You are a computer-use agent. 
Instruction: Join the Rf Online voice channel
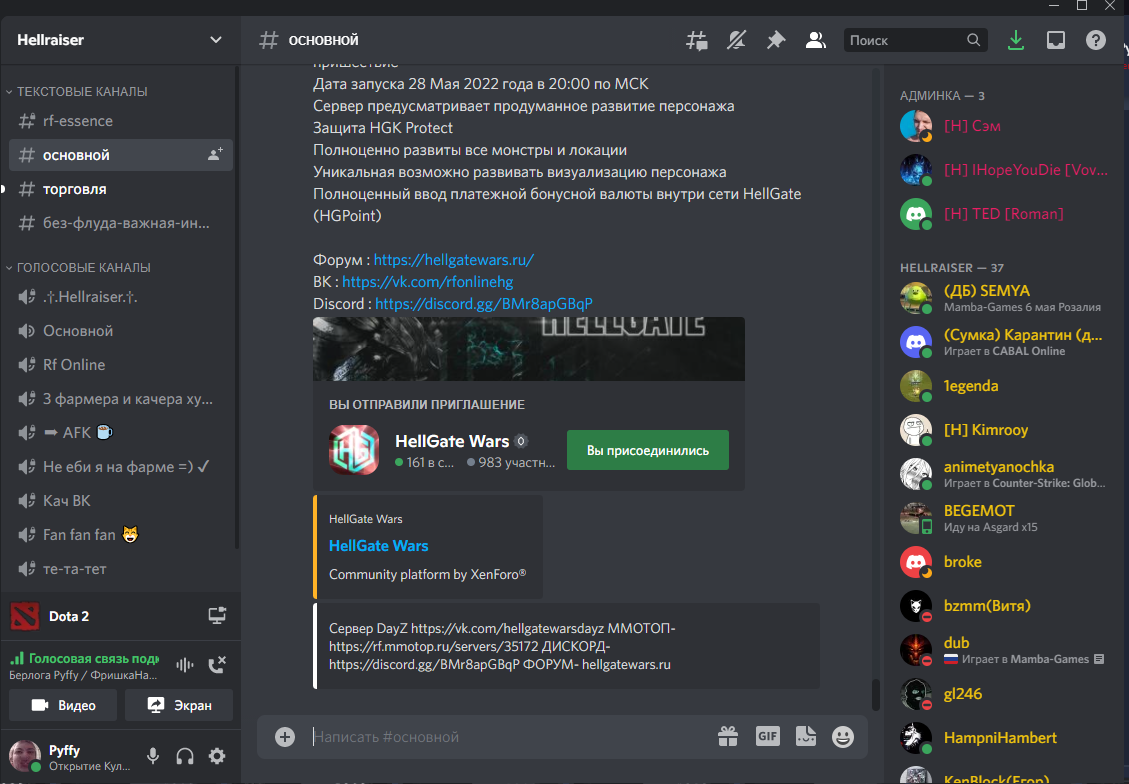point(120,364)
